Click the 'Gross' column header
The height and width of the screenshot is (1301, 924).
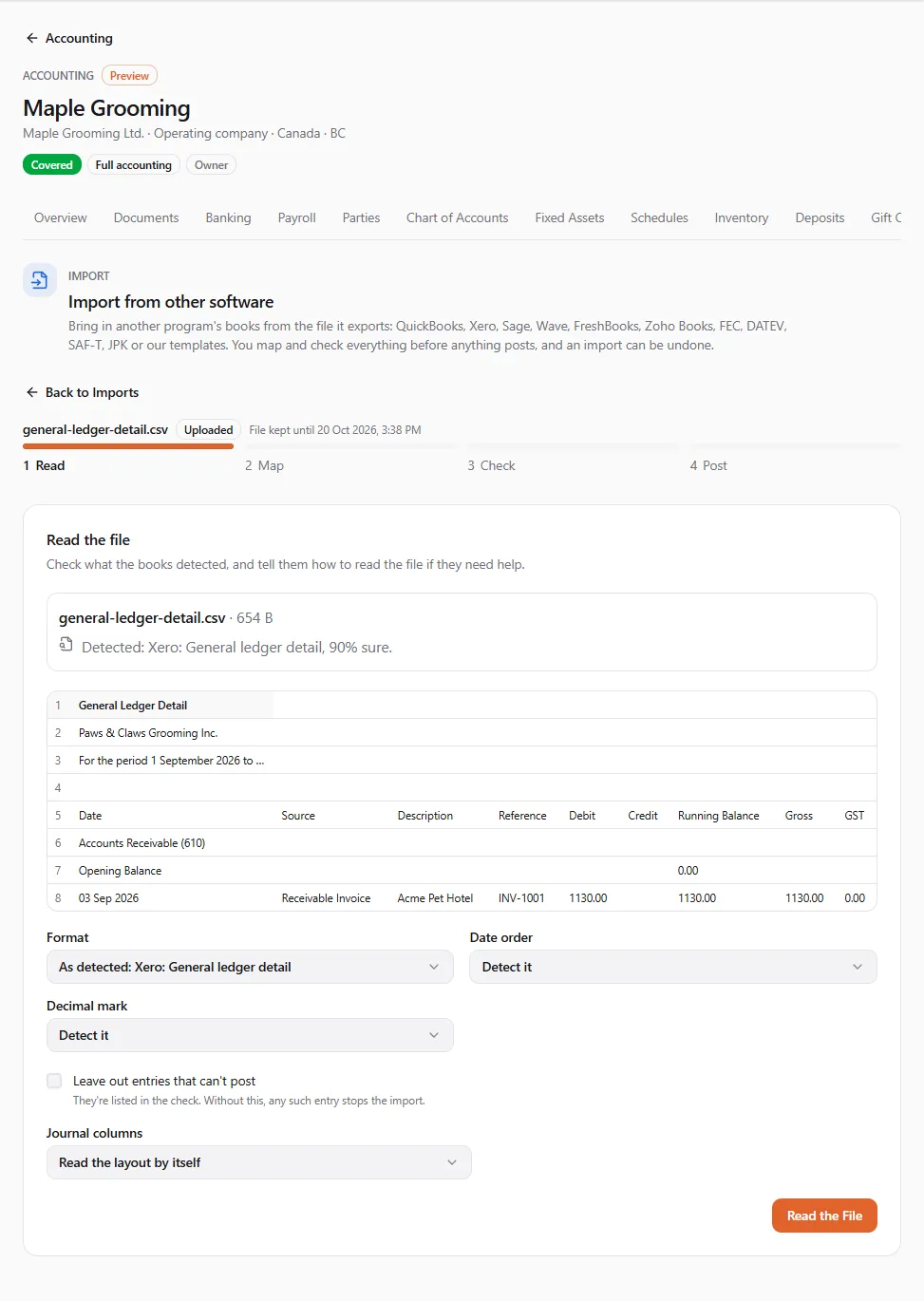point(799,815)
